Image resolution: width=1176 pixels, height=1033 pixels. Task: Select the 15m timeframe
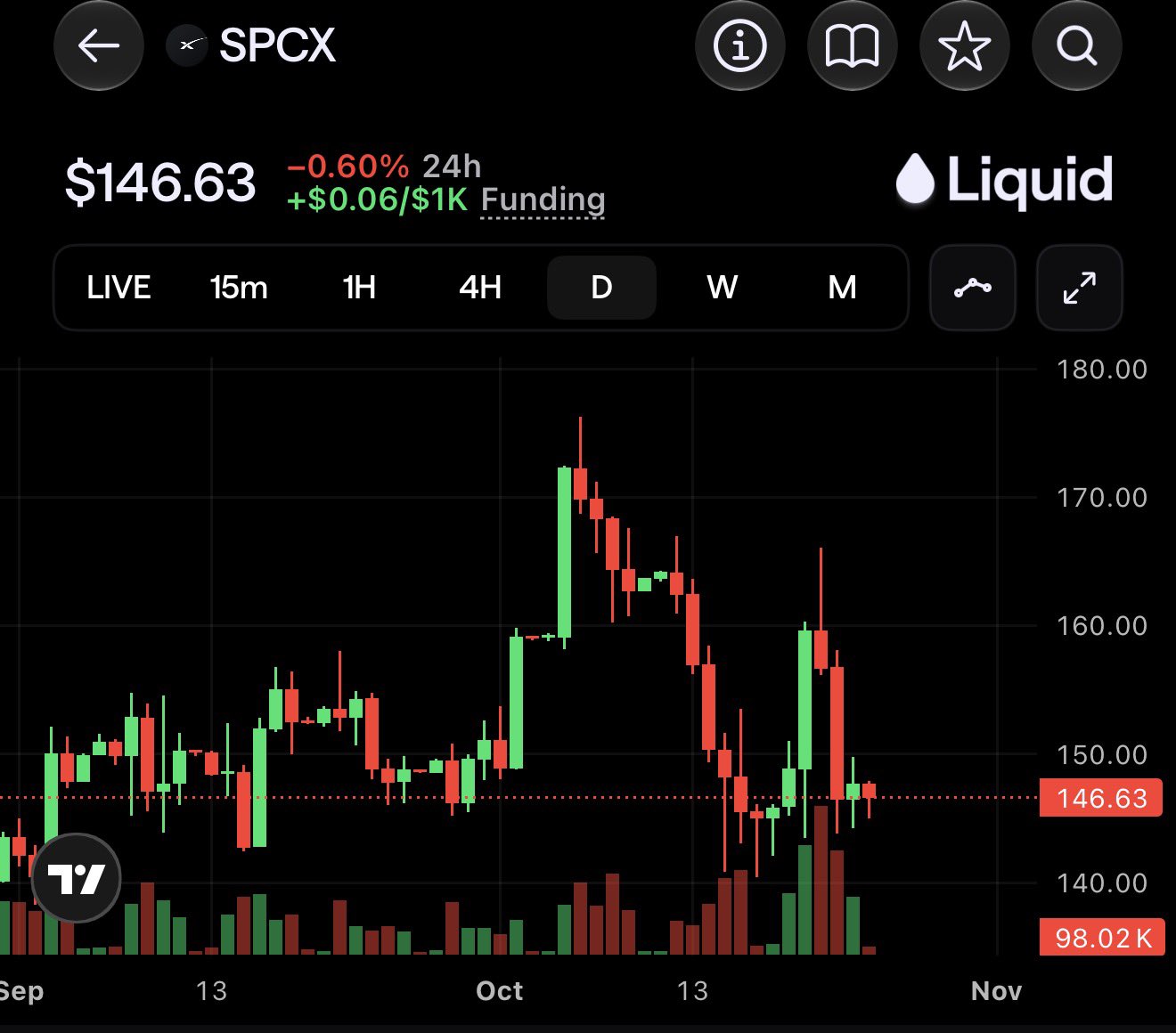pyautogui.click(x=239, y=288)
